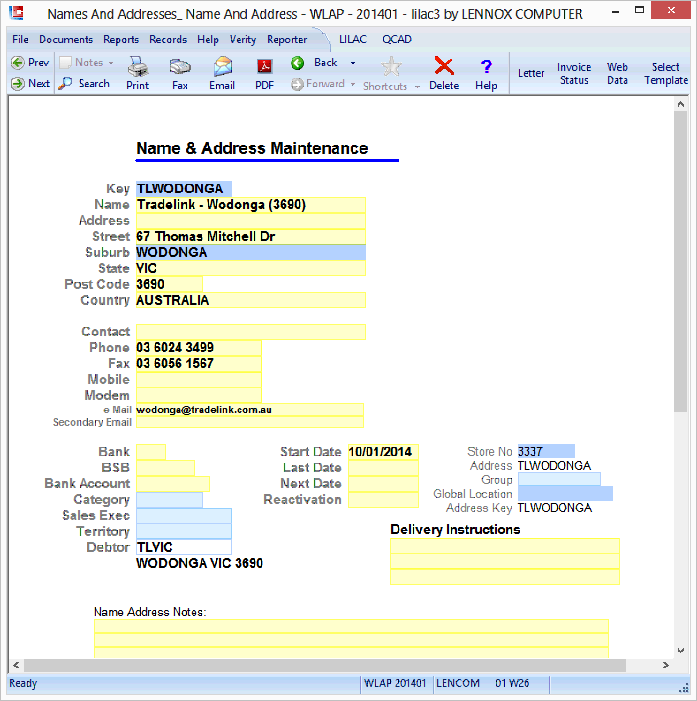Edit the Name field Tradelink - Wodonga

(x=251, y=205)
